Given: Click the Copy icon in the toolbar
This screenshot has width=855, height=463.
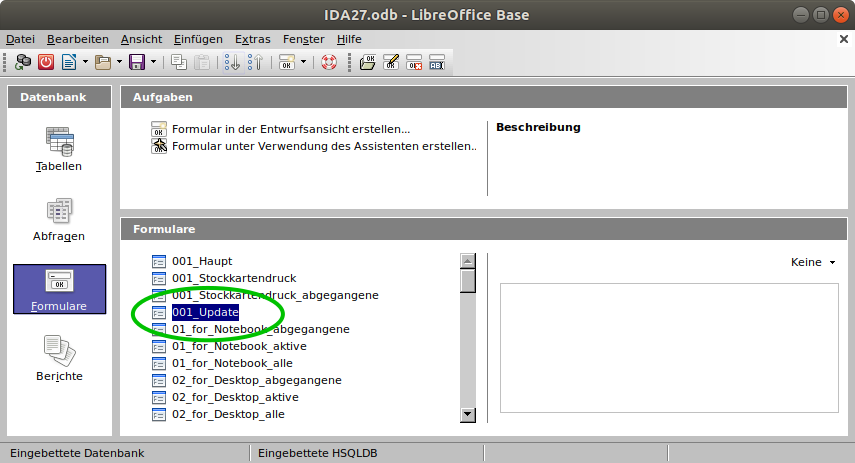Looking at the screenshot, I should 179,62.
